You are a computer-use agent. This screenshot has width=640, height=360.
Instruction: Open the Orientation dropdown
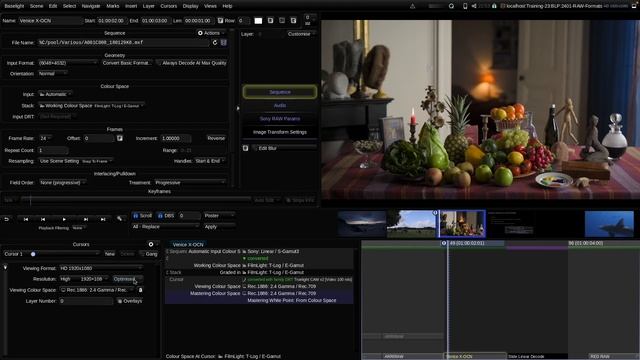tap(53, 73)
